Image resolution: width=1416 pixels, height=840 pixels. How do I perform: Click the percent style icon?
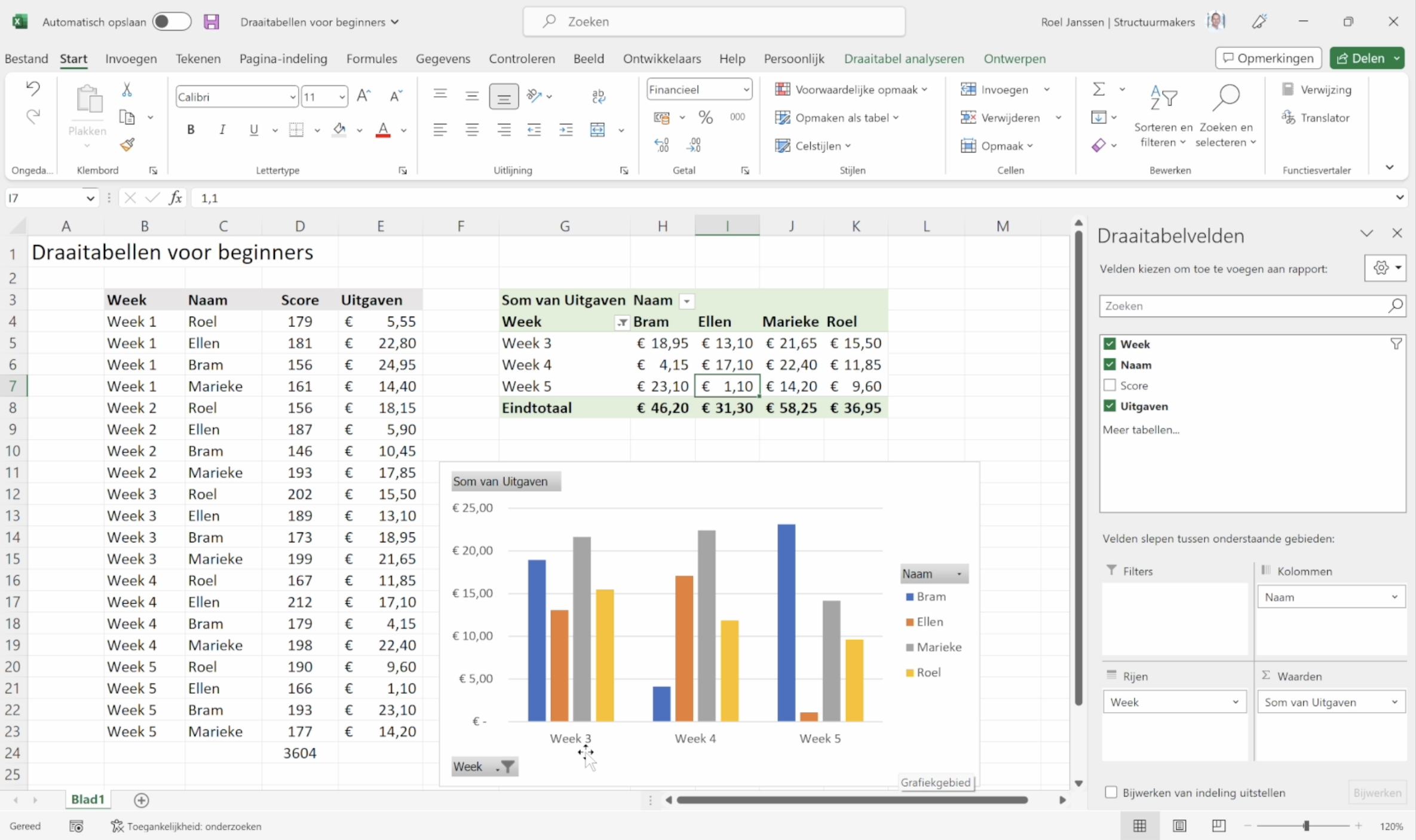pyautogui.click(x=706, y=118)
